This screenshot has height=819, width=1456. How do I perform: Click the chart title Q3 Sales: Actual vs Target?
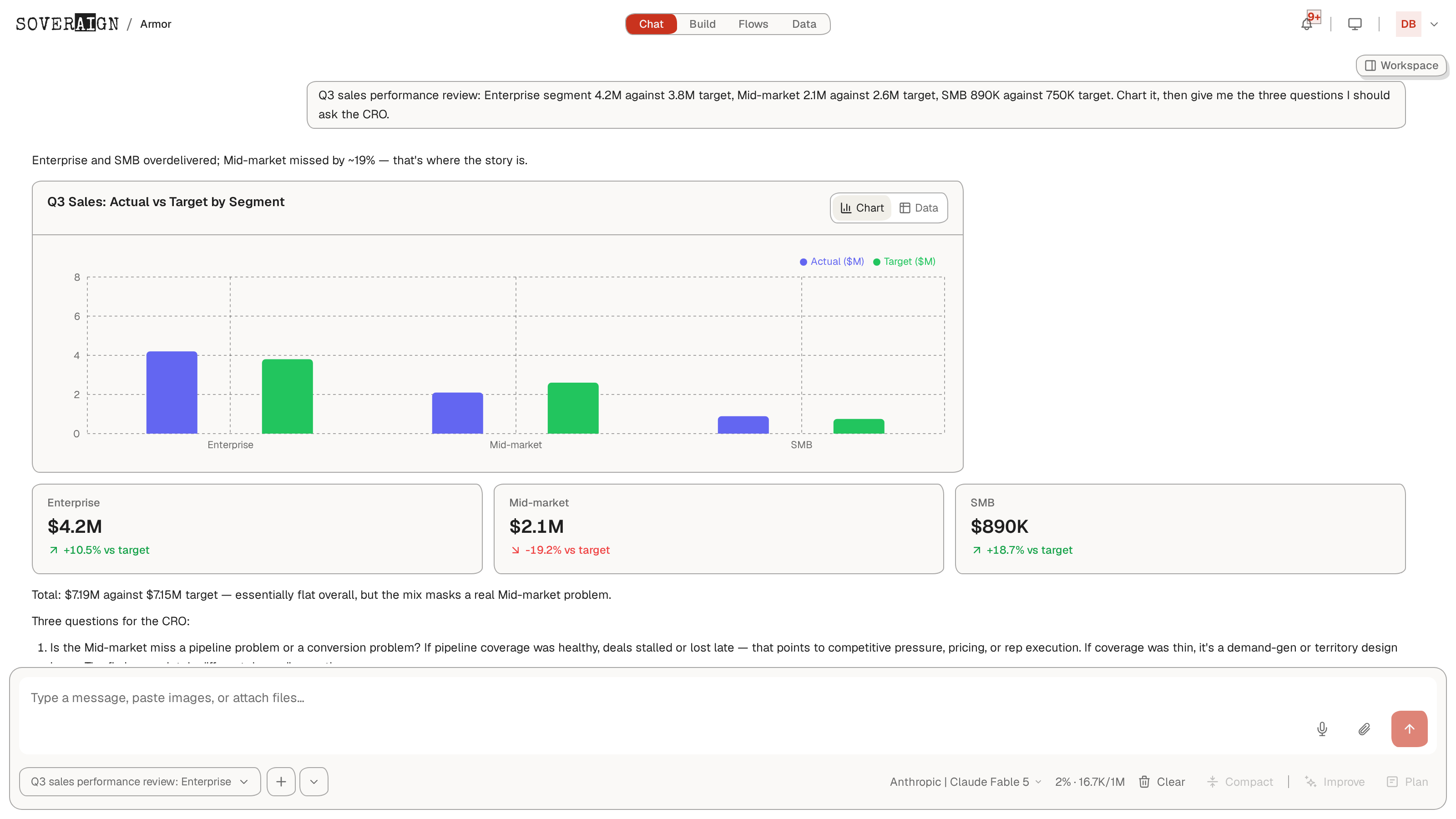(166, 202)
